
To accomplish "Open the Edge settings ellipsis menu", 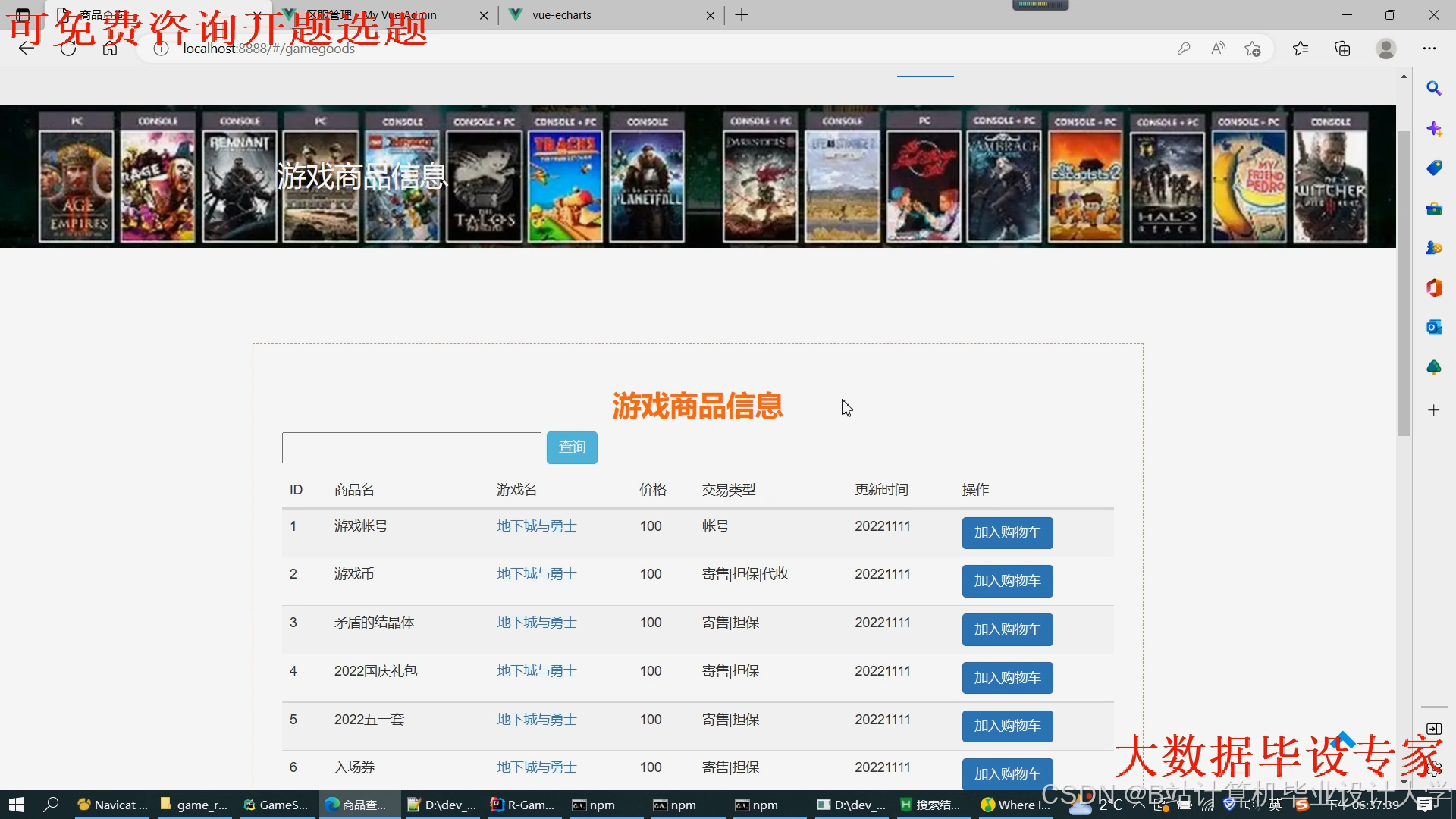I will pyautogui.click(x=1429, y=49).
